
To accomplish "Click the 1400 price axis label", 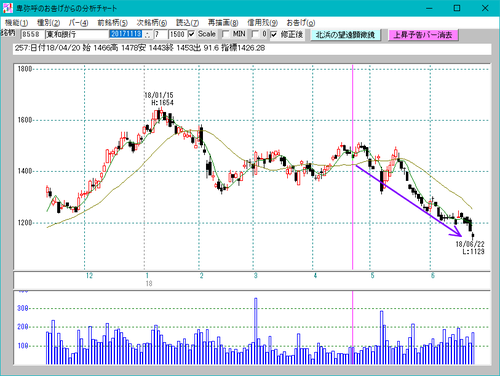I will click(25, 171).
